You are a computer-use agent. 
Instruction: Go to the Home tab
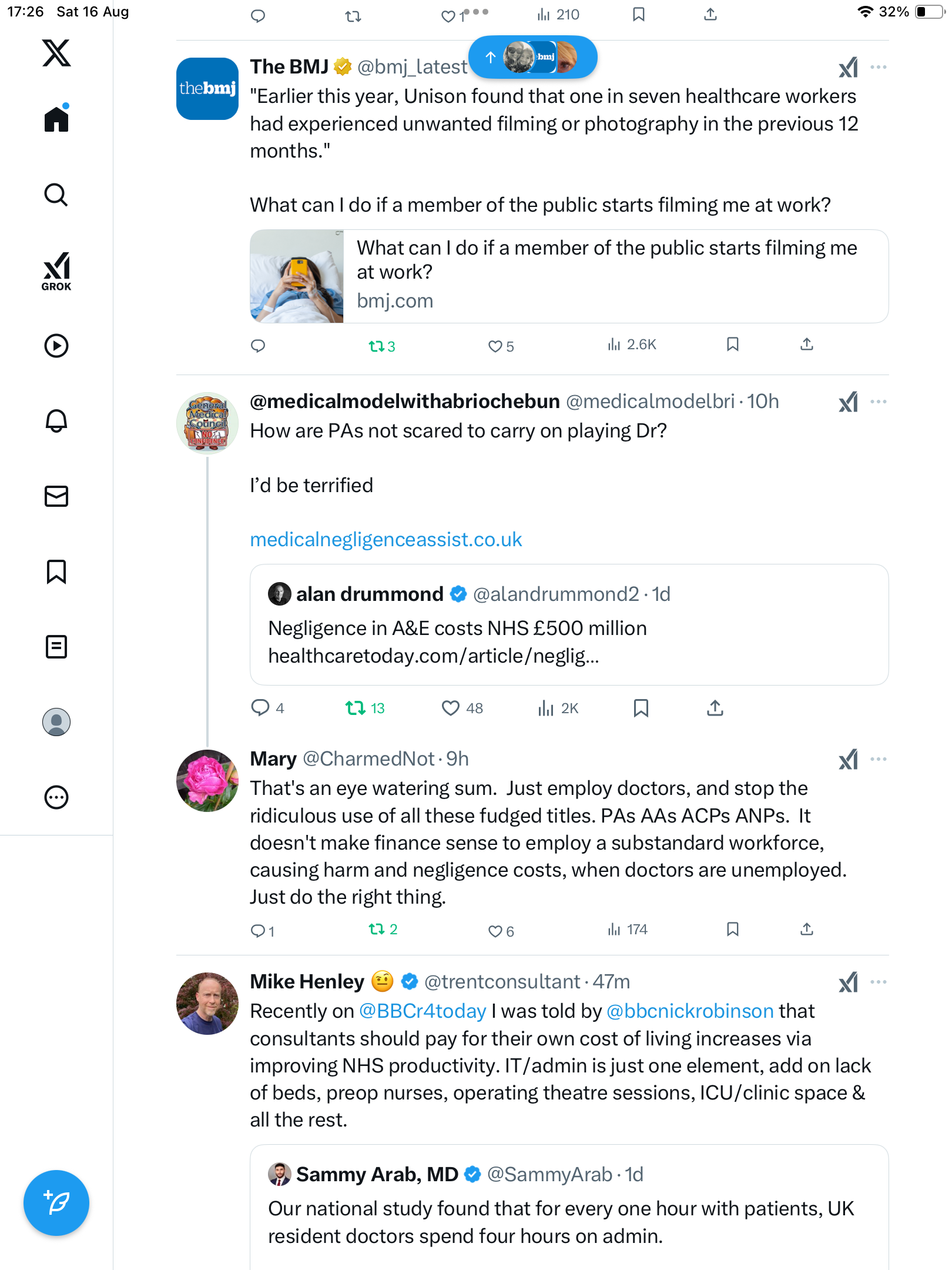point(56,119)
